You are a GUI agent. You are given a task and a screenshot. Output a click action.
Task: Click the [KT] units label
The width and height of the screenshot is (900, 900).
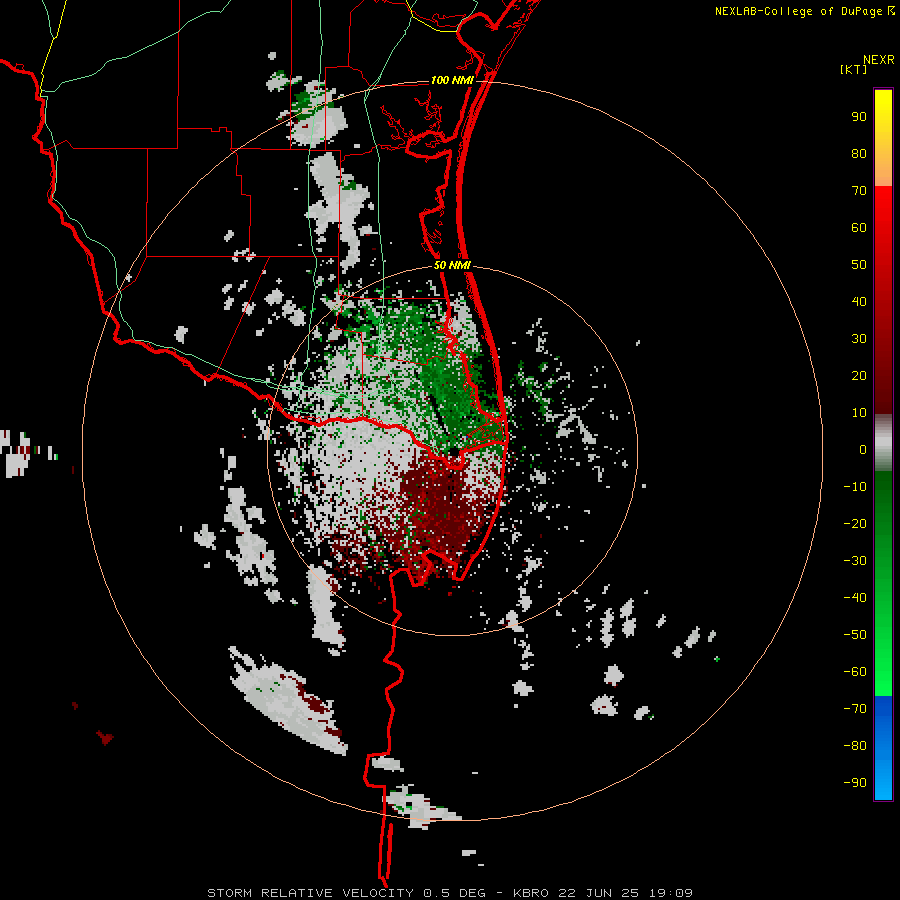[854, 69]
